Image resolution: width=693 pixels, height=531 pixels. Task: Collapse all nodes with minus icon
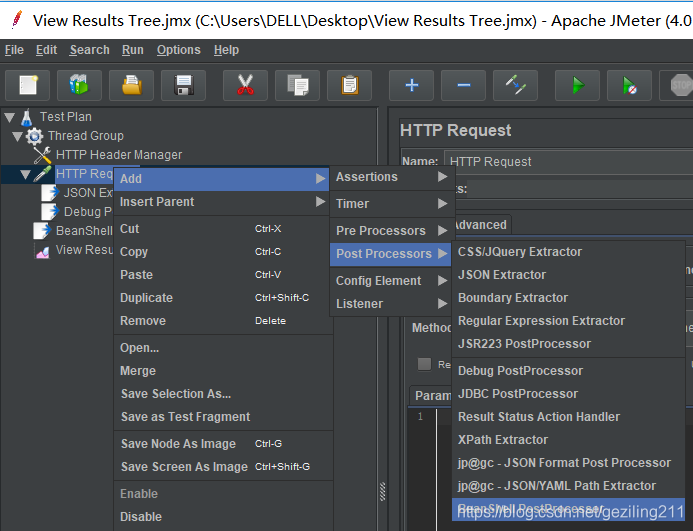(x=464, y=85)
